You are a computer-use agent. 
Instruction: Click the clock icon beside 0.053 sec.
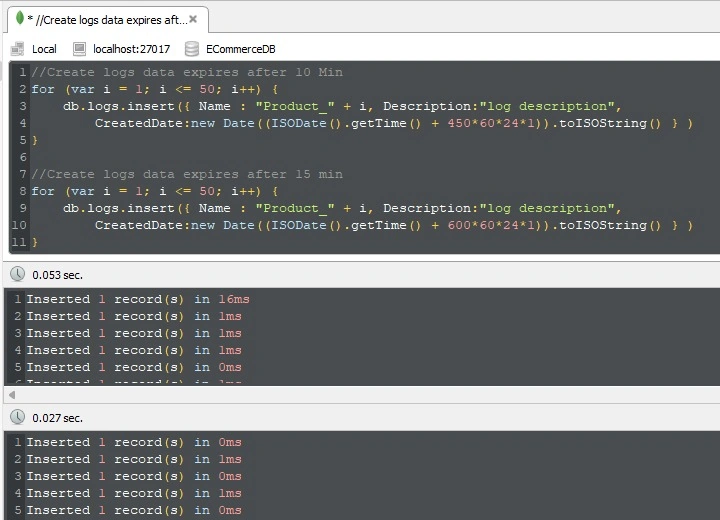17,274
